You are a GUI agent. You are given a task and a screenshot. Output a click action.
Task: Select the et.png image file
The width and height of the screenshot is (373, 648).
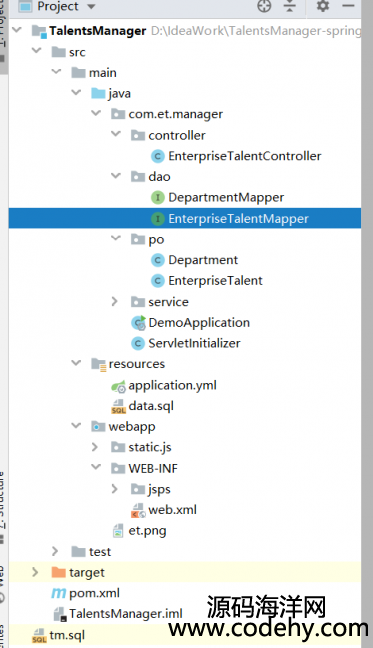(x=147, y=531)
